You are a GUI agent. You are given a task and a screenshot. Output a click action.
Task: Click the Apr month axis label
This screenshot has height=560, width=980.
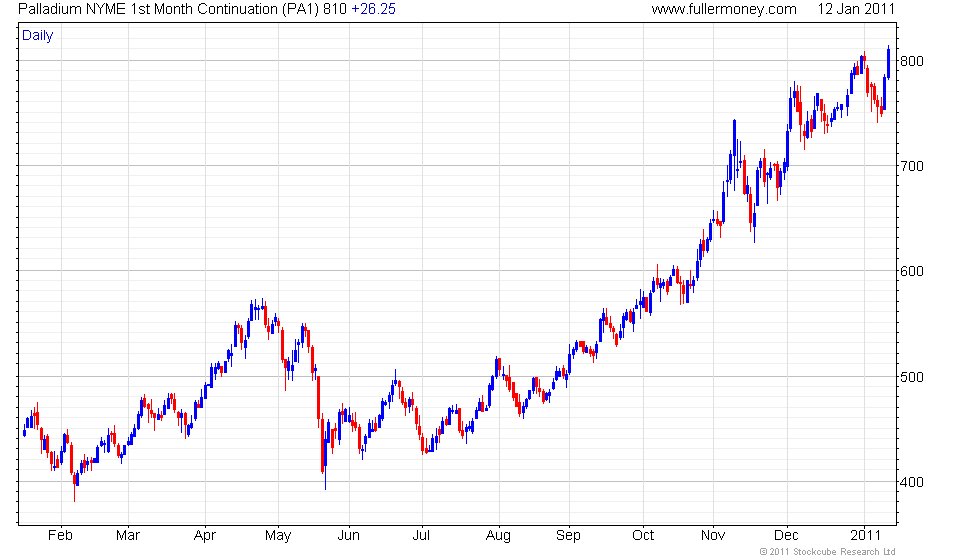coord(205,536)
